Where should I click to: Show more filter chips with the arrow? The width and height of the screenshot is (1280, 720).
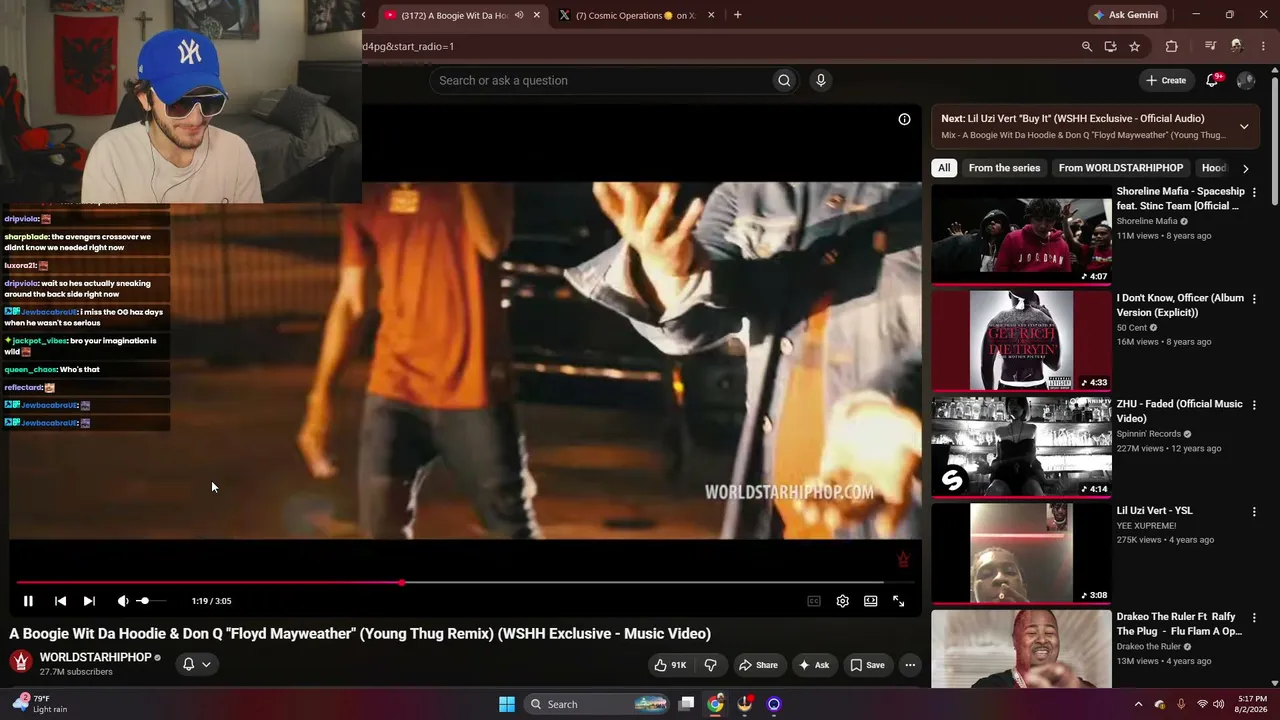tap(1245, 168)
